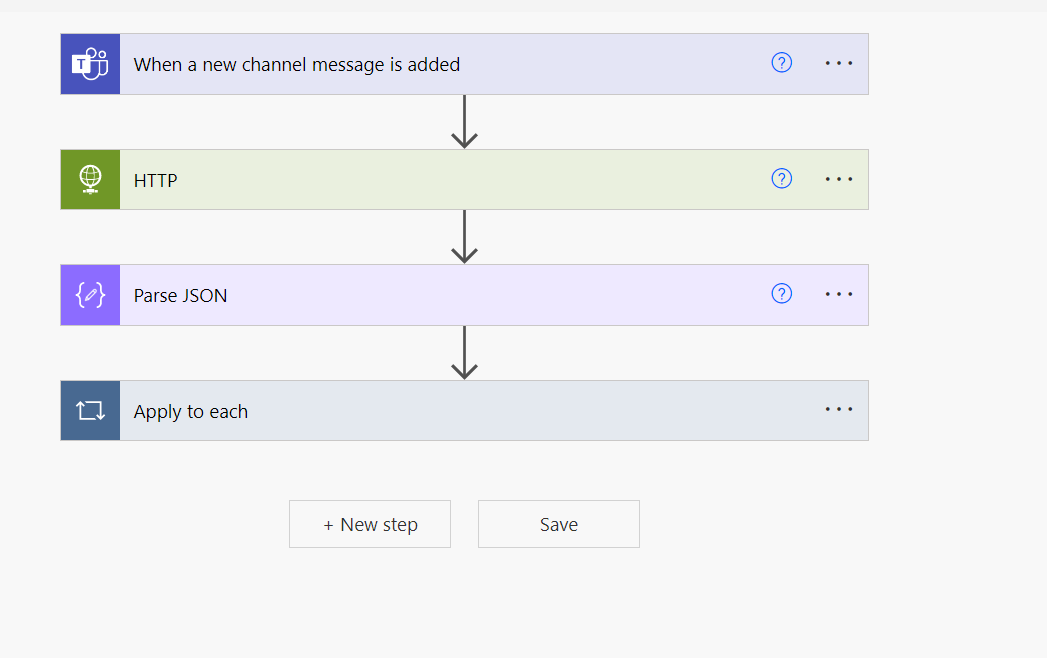Click the New step button

(369, 523)
